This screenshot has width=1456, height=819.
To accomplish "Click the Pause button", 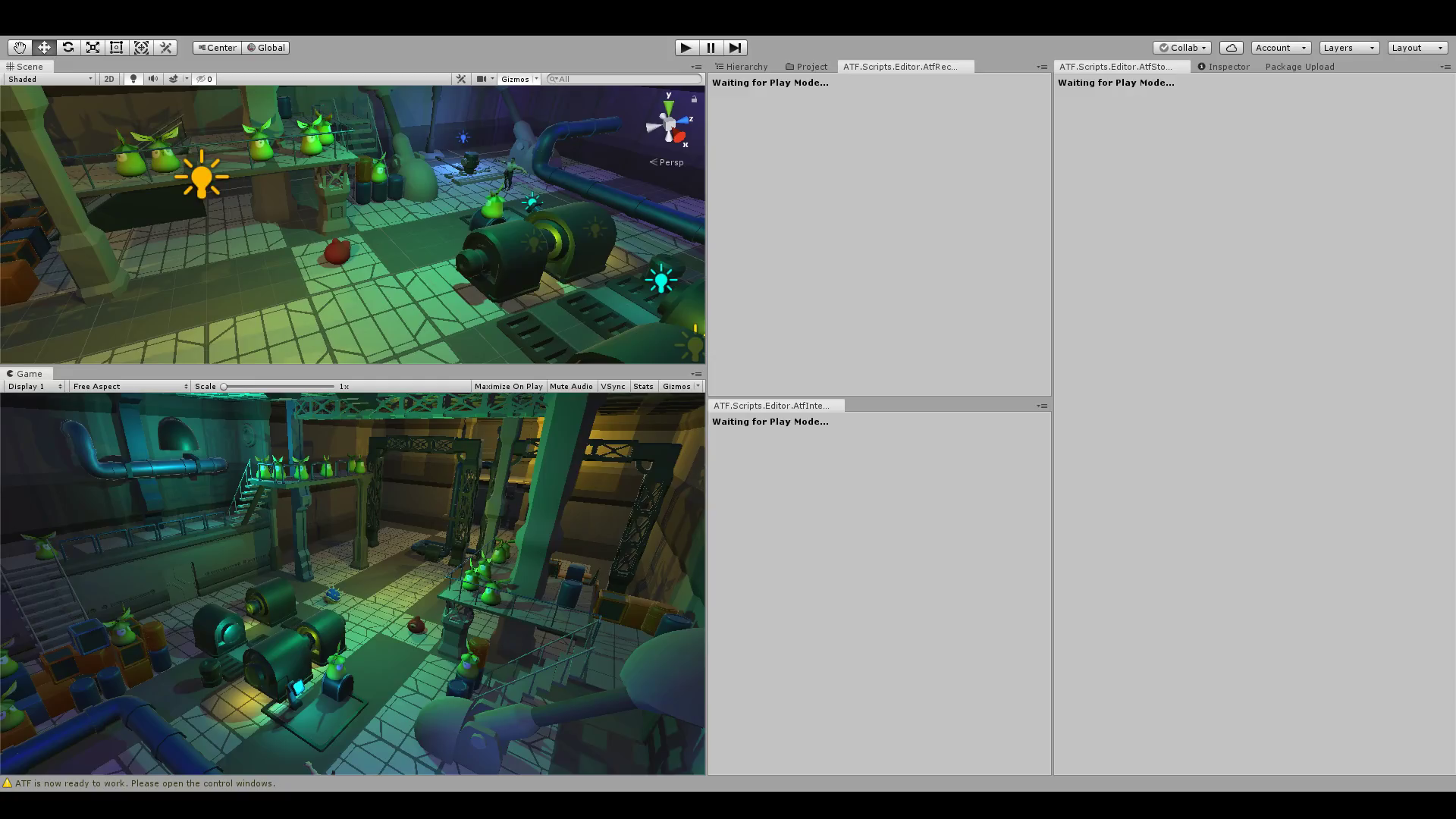I will (711, 48).
